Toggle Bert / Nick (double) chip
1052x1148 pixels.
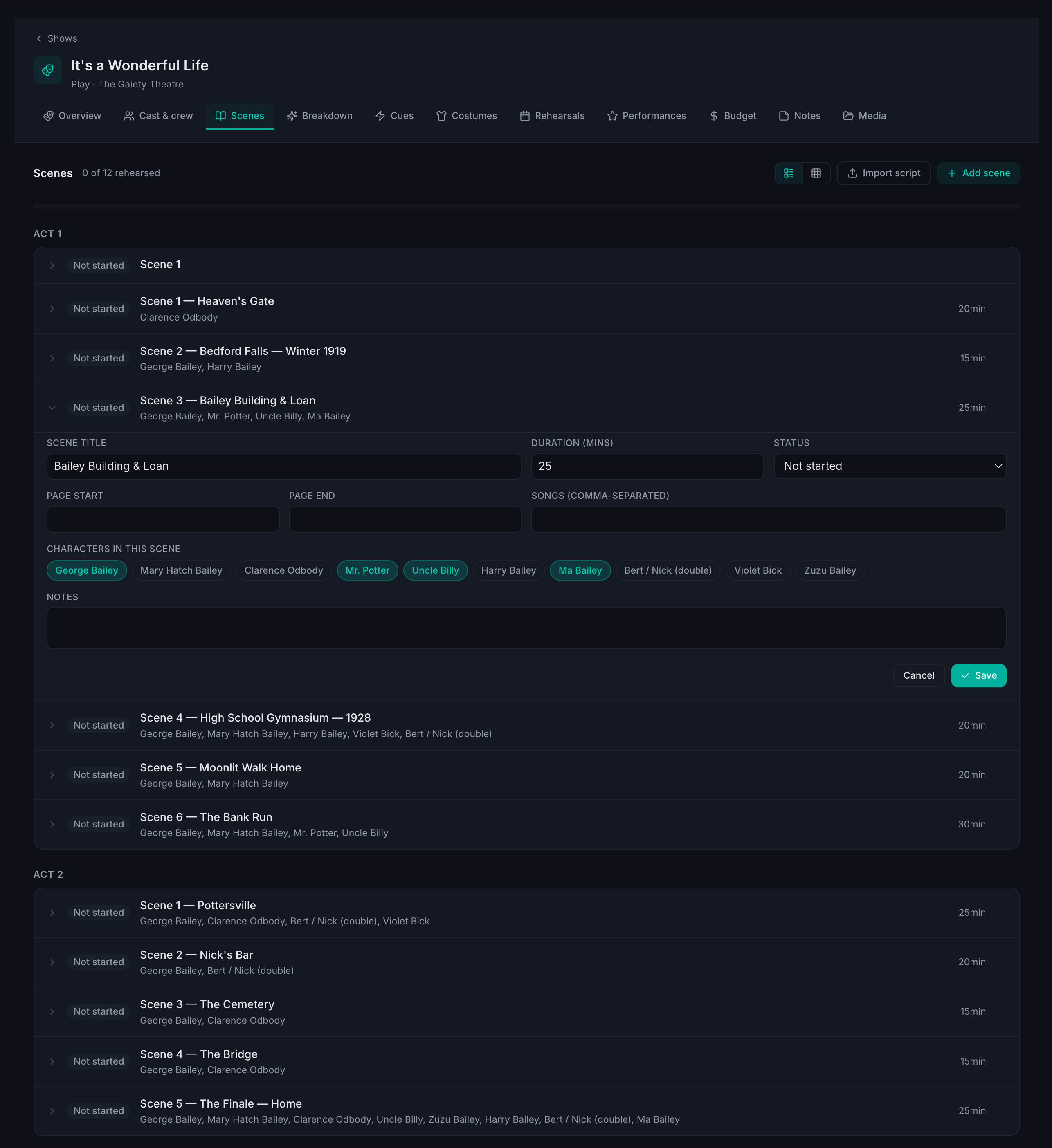[668, 570]
